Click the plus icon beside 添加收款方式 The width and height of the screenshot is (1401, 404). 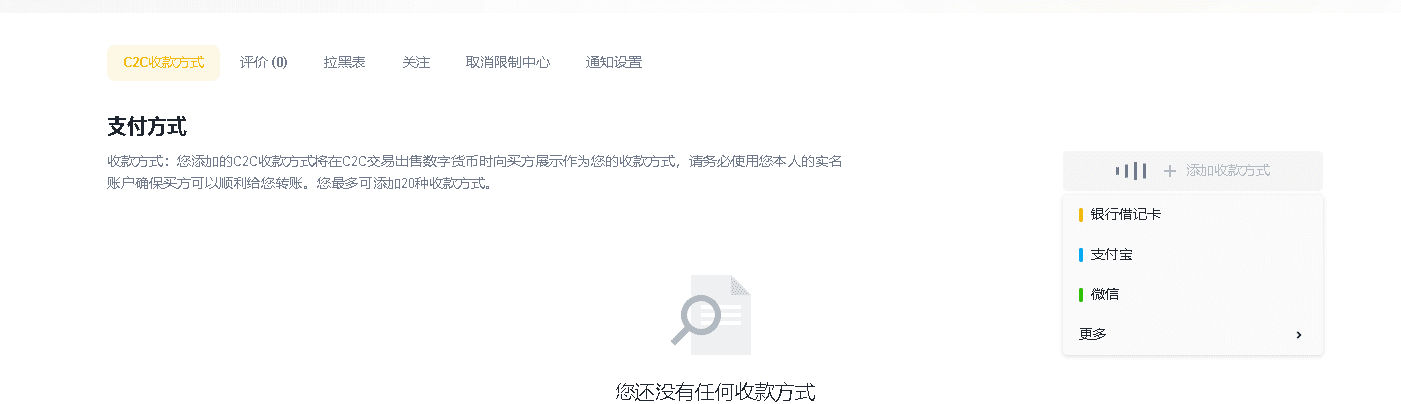coord(1170,171)
